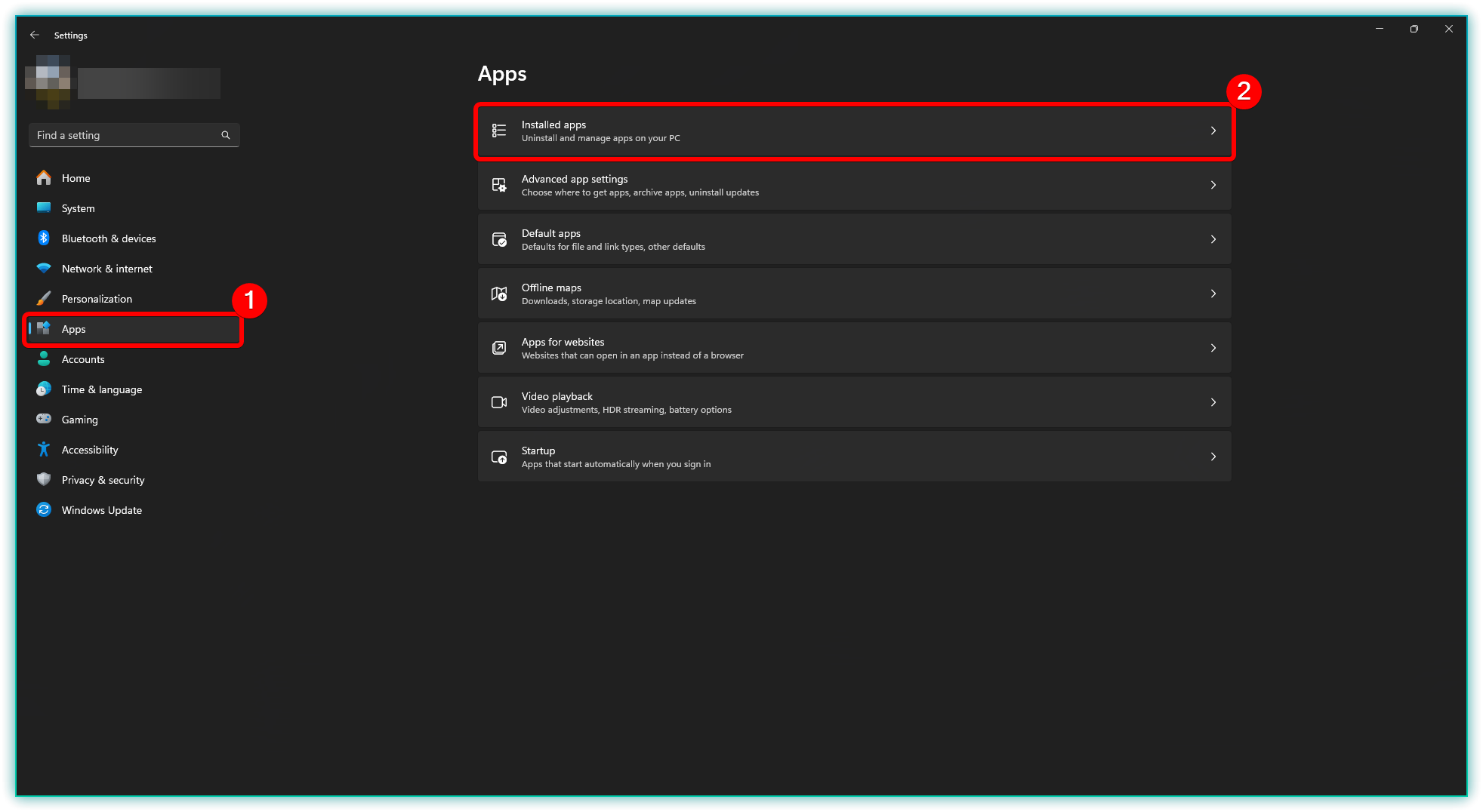
Task: Open Startup chevron arrow
Action: click(1213, 457)
